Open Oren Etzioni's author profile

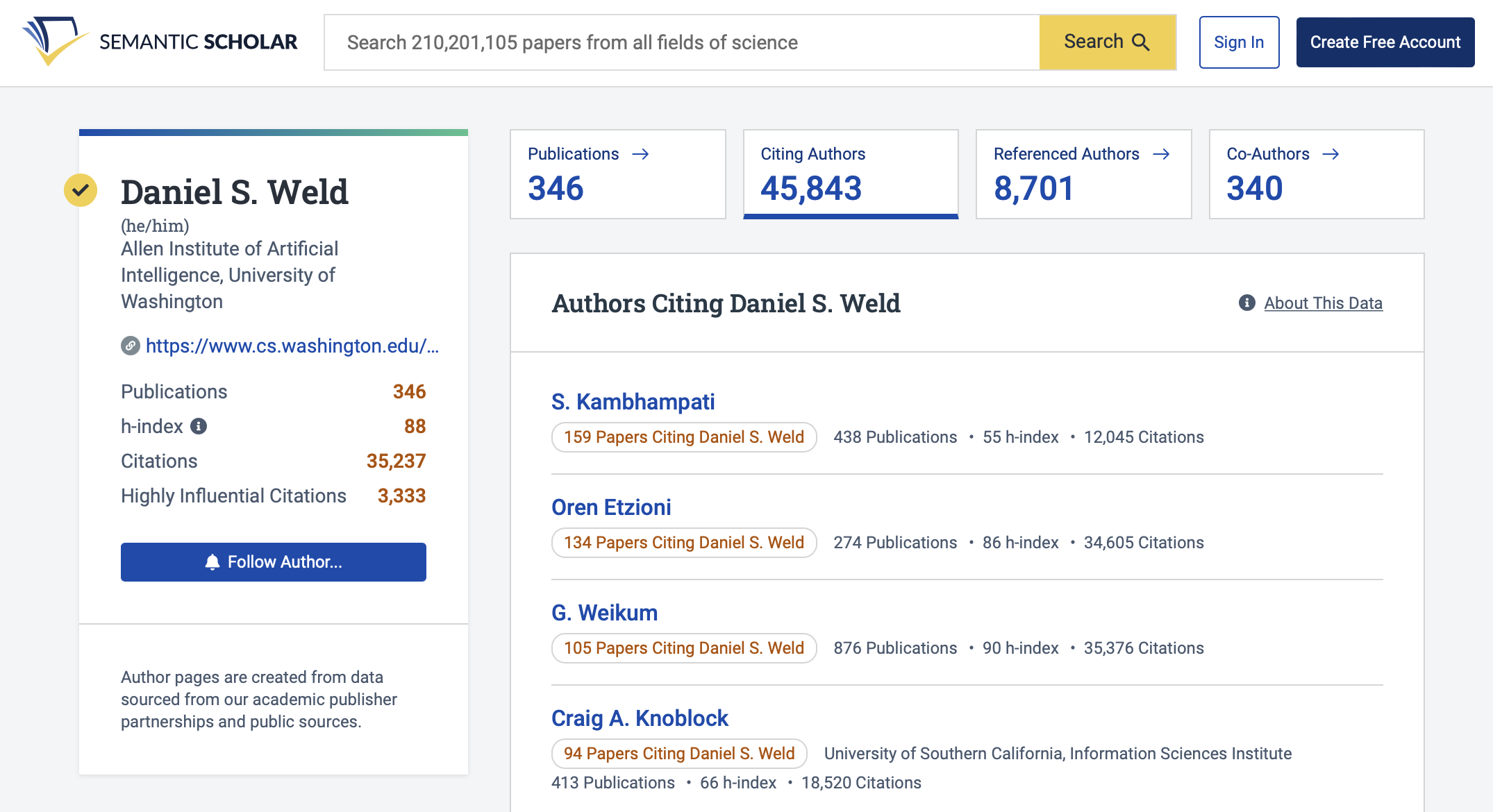(611, 507)
